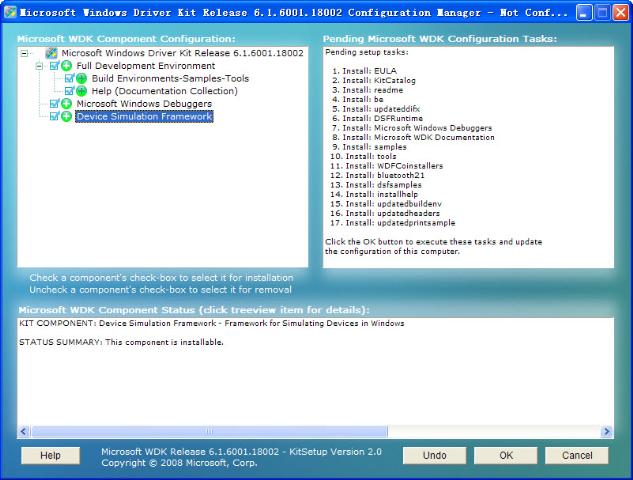Select Build Environments-Samples-Tools tree item
Viewport: 633px width, 480px height.
170,78
